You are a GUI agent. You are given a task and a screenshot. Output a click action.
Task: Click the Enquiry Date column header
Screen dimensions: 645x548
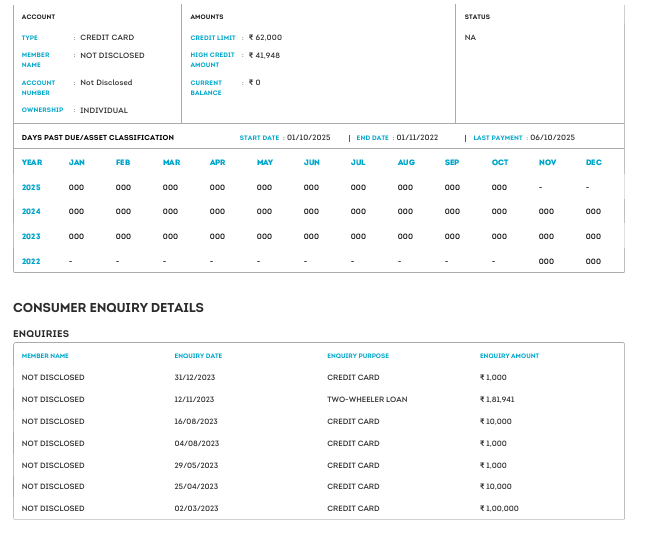coord(198,355)
